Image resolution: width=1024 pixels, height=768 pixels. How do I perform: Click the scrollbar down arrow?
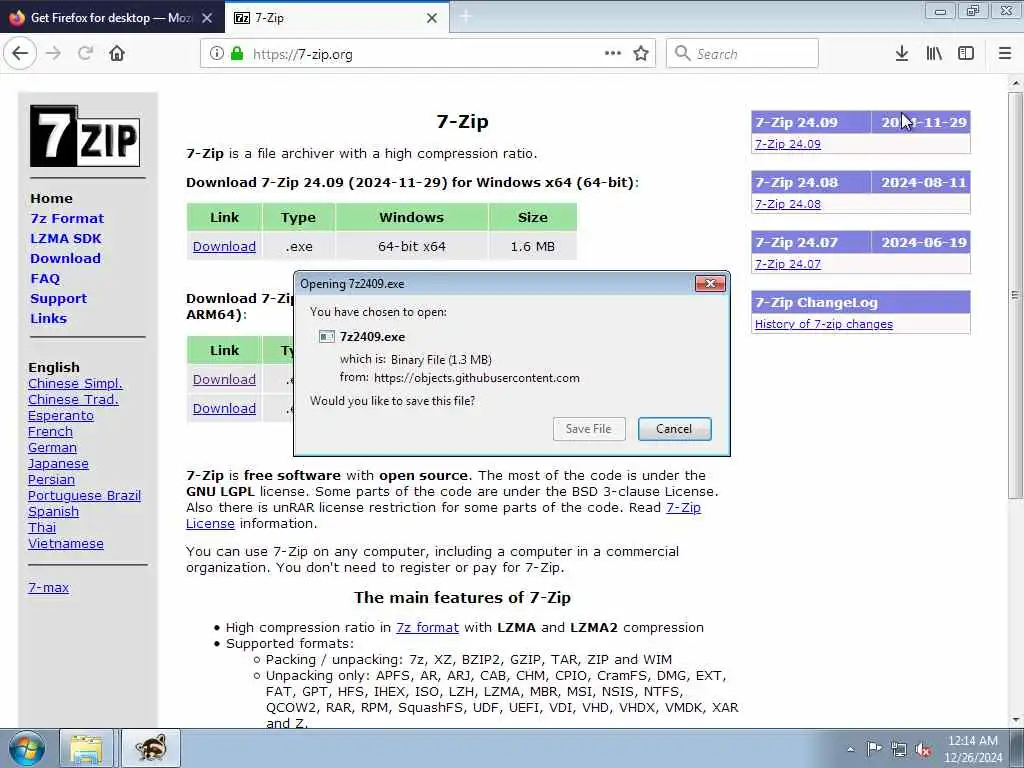tap(1015, 720)
